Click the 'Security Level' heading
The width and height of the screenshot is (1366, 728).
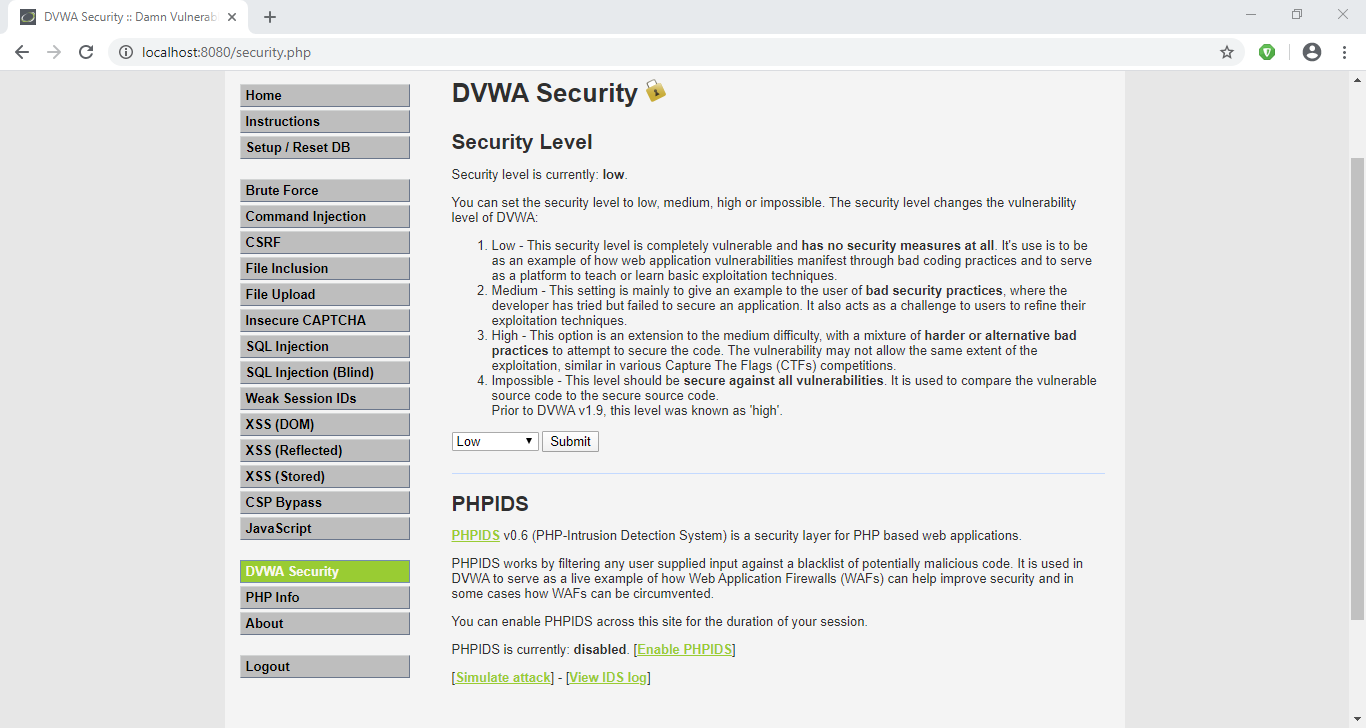click(522, 142)
